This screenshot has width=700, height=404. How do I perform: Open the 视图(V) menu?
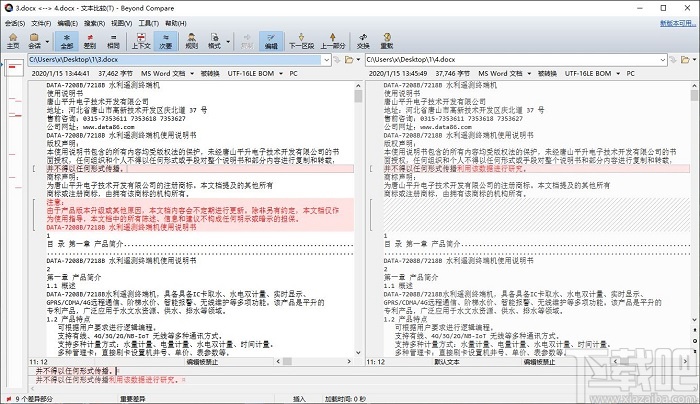point(121,23)
